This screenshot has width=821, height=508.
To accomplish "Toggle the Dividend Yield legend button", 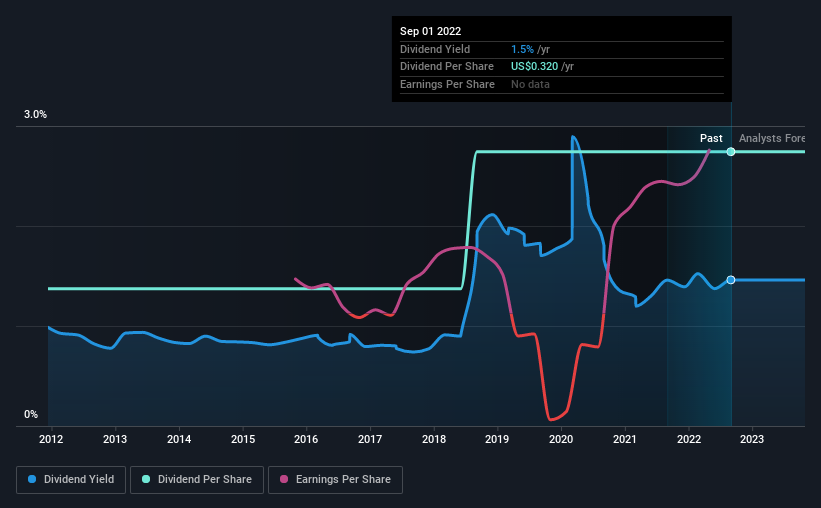I will (71, 480).
